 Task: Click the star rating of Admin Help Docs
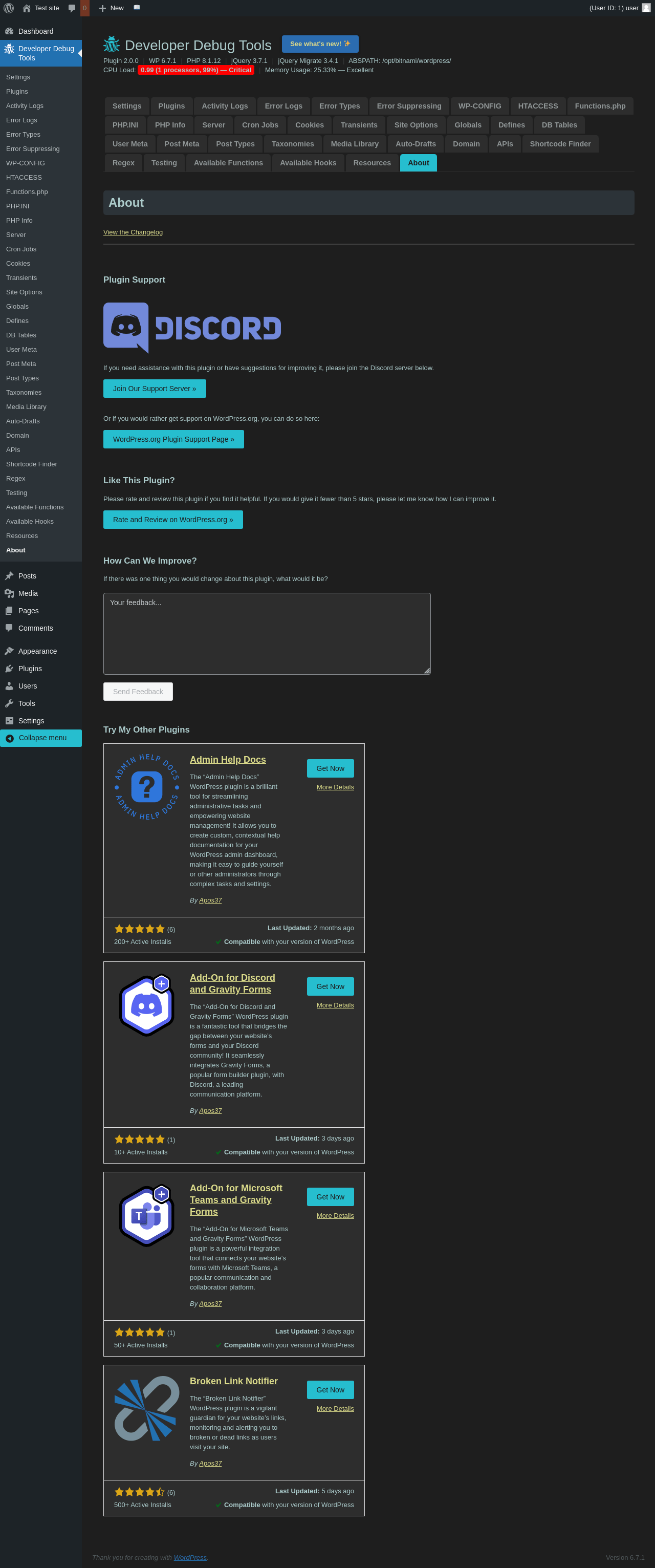pos(139,929)
